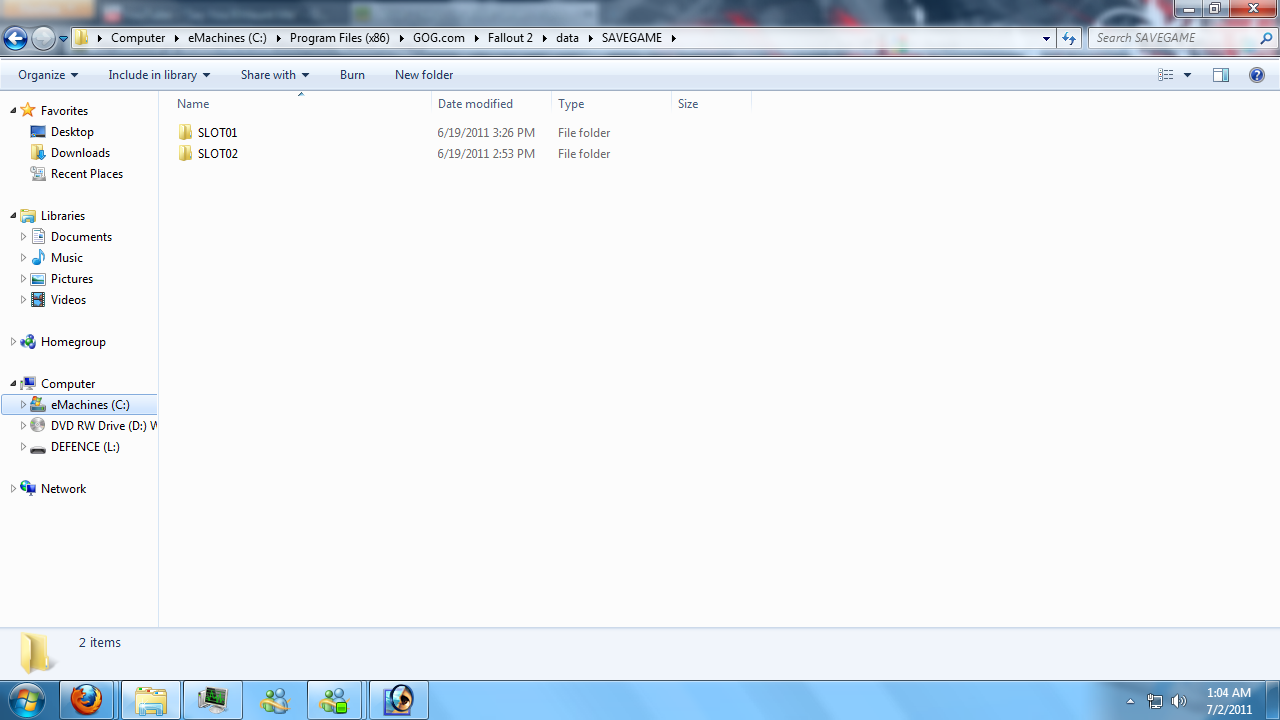Expand the Videos library triangle
Viewport: 1280px width, 720px height.
[x=23, y=300]
